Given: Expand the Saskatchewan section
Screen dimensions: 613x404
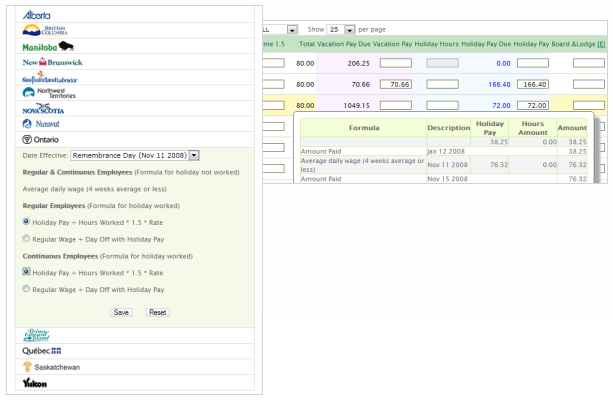Looking at the screenshot, I should point(52,367).
